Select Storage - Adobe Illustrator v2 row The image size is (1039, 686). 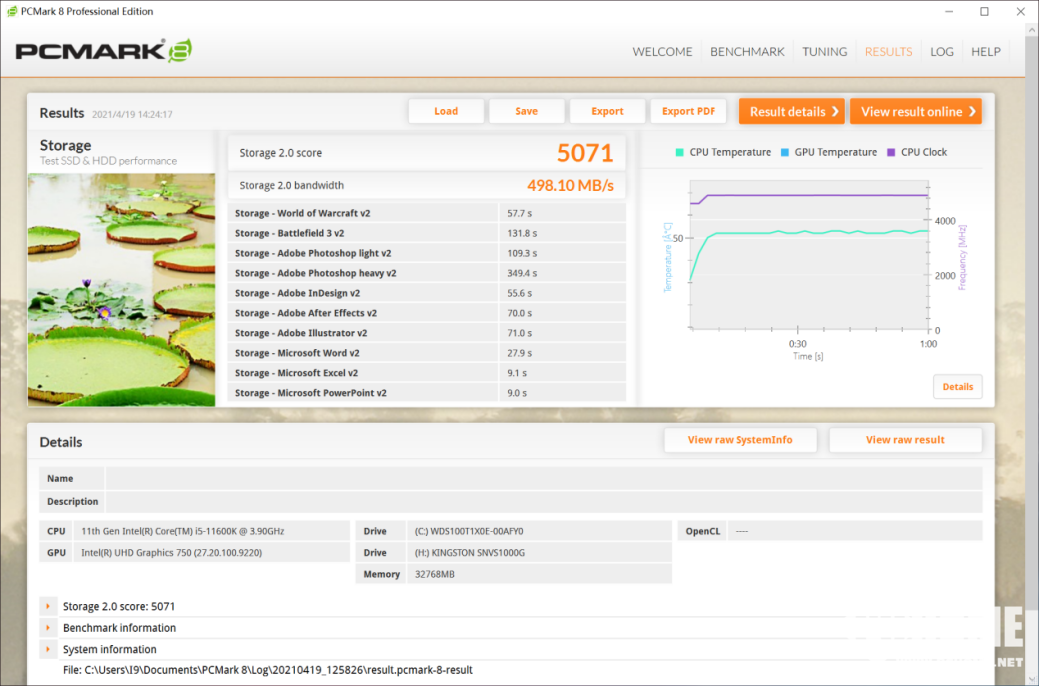click(x=427, y=333)
